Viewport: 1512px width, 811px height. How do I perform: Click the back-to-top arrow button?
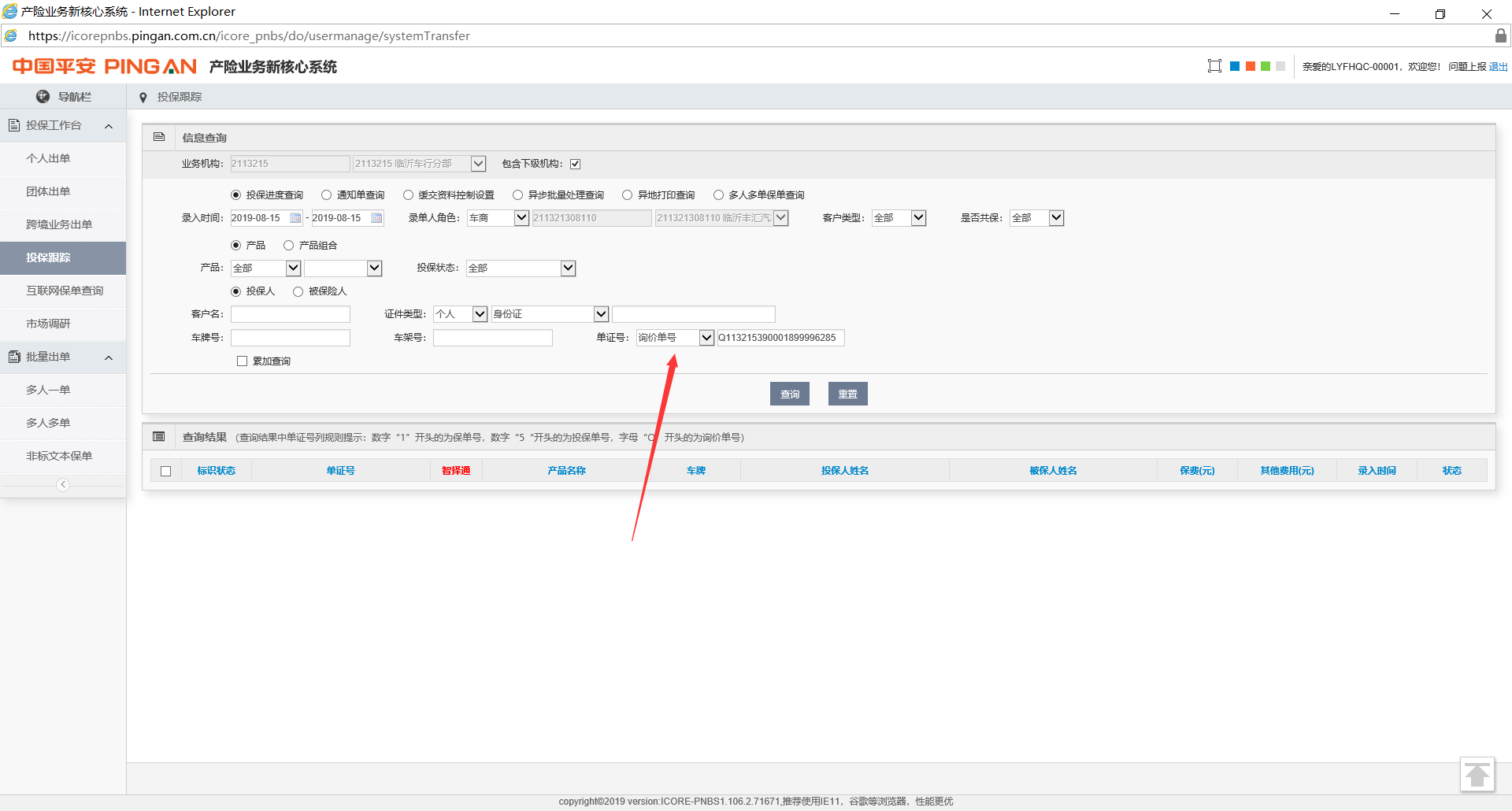point(1477,775)
